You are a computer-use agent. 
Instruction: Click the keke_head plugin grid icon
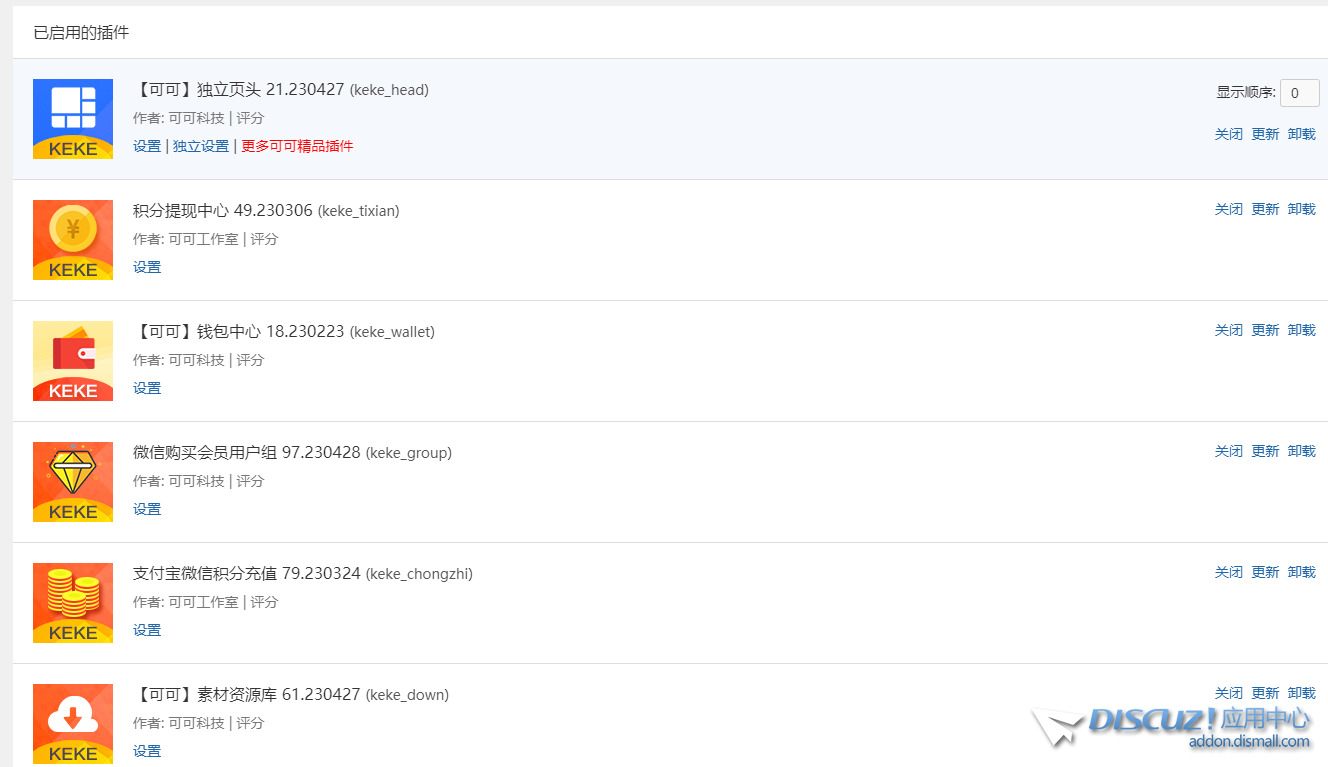[x=73, y=119]
